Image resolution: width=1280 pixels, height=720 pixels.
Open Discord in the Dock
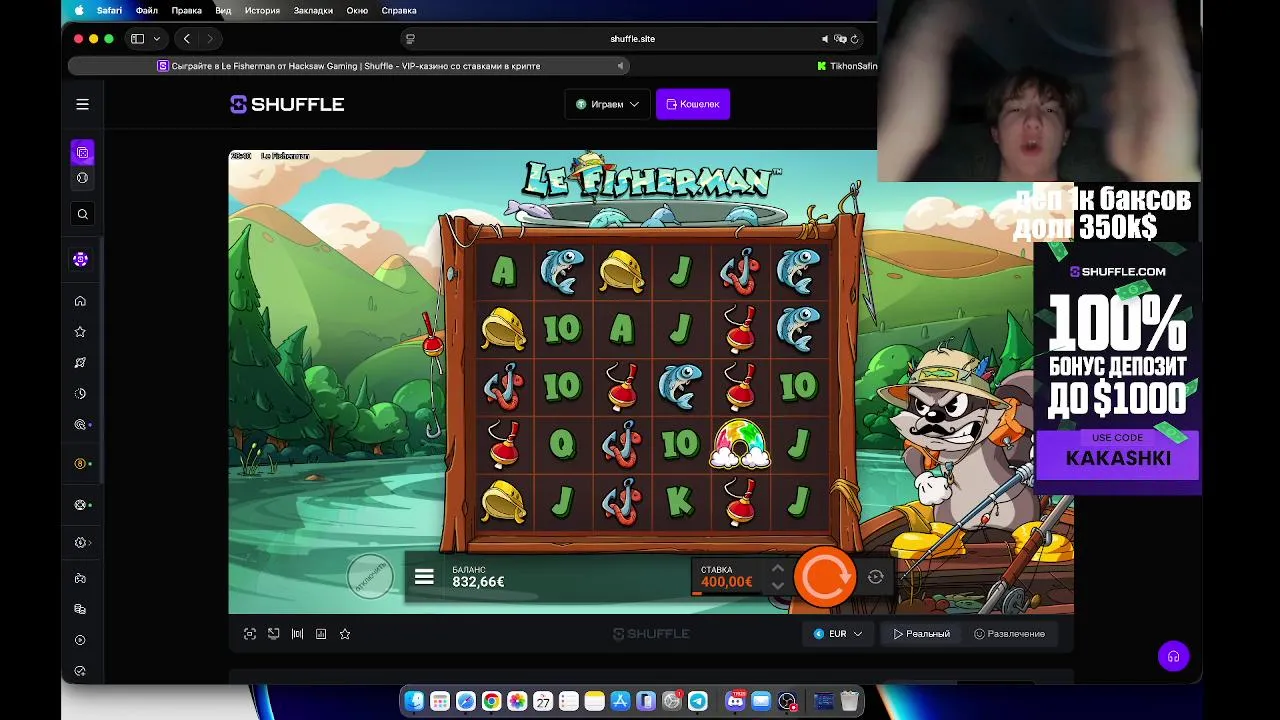[736, 701]
